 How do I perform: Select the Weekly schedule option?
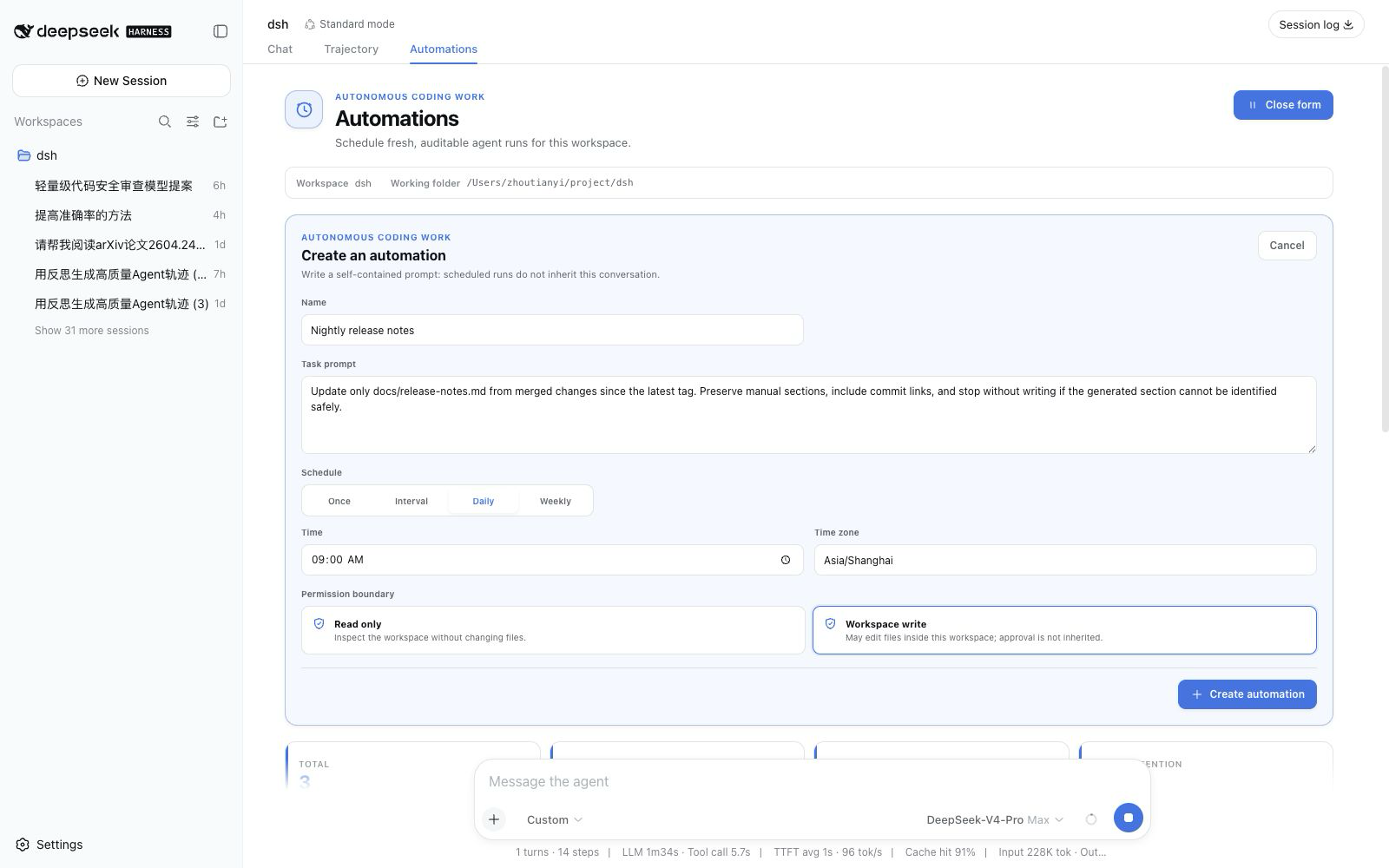(556, 501)
